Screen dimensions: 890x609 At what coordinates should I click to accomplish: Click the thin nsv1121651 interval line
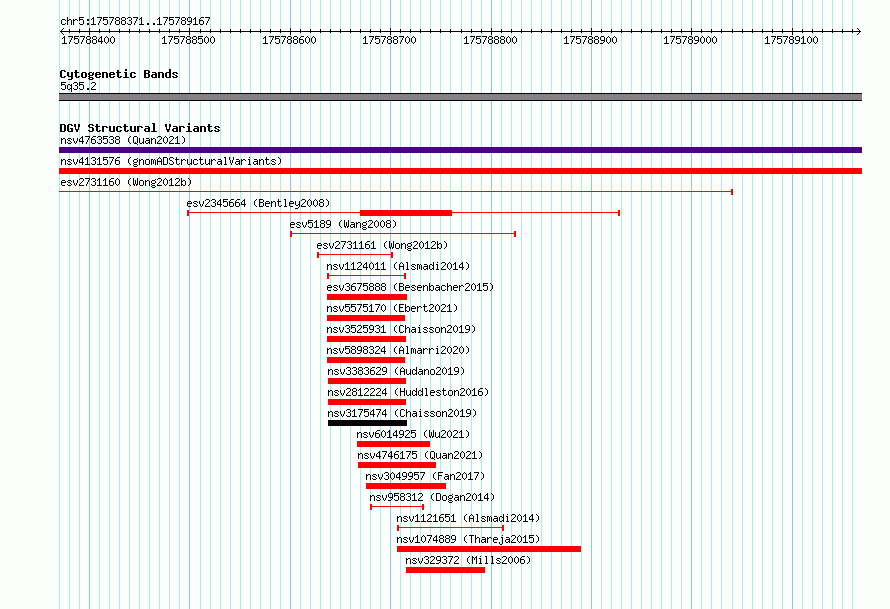click(x=451, y=528)
